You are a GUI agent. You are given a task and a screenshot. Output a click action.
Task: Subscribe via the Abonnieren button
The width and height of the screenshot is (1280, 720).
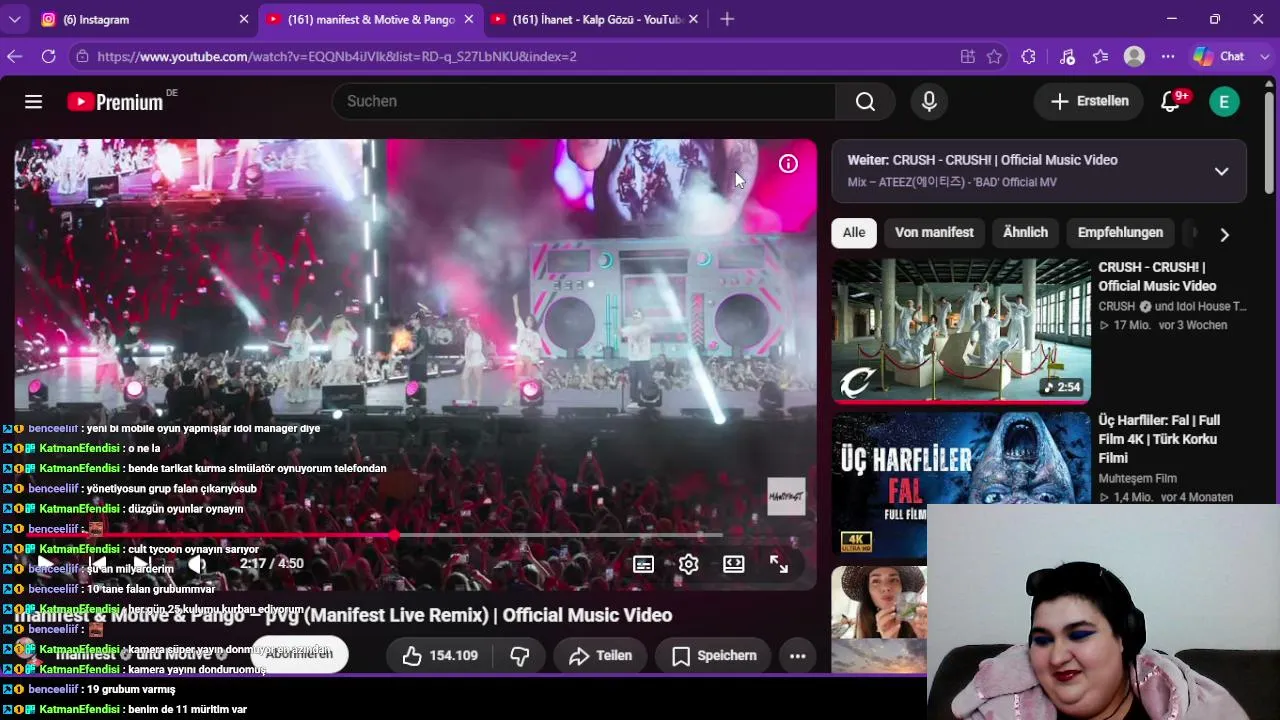click(299, 654)
